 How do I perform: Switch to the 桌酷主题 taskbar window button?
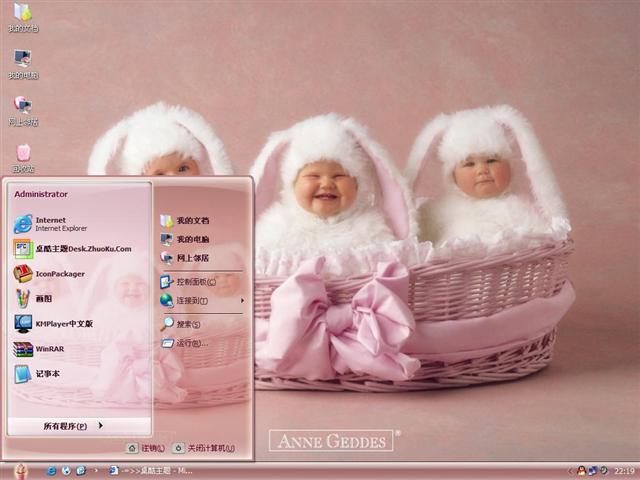[x=151, y=471]
